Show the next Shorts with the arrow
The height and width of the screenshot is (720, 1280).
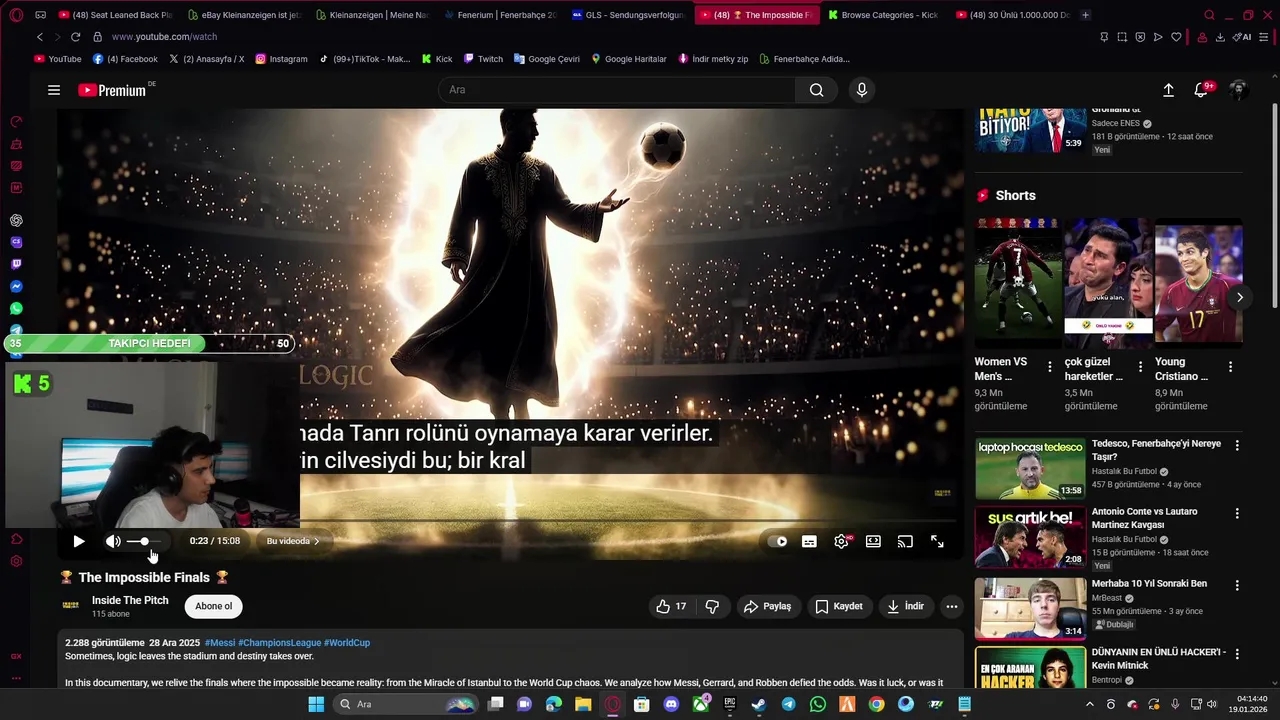1239,297
